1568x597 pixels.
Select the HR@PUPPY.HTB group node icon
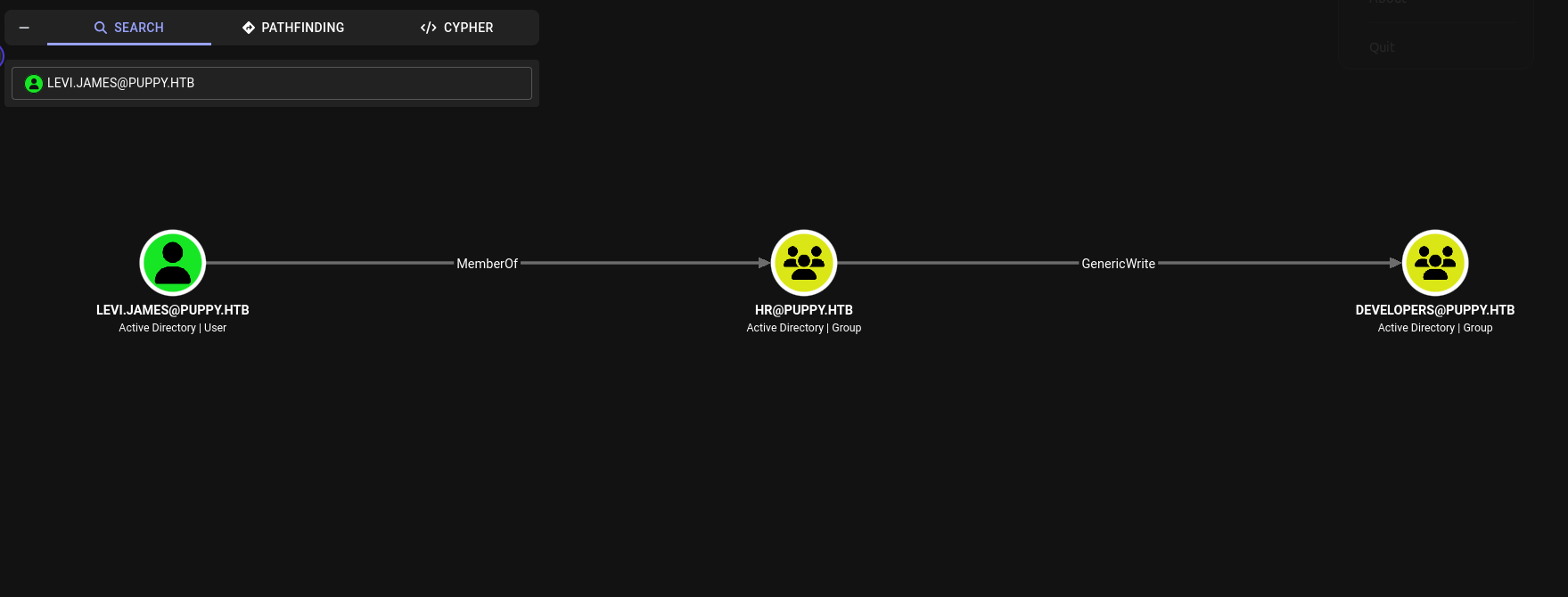coord(804,263)
